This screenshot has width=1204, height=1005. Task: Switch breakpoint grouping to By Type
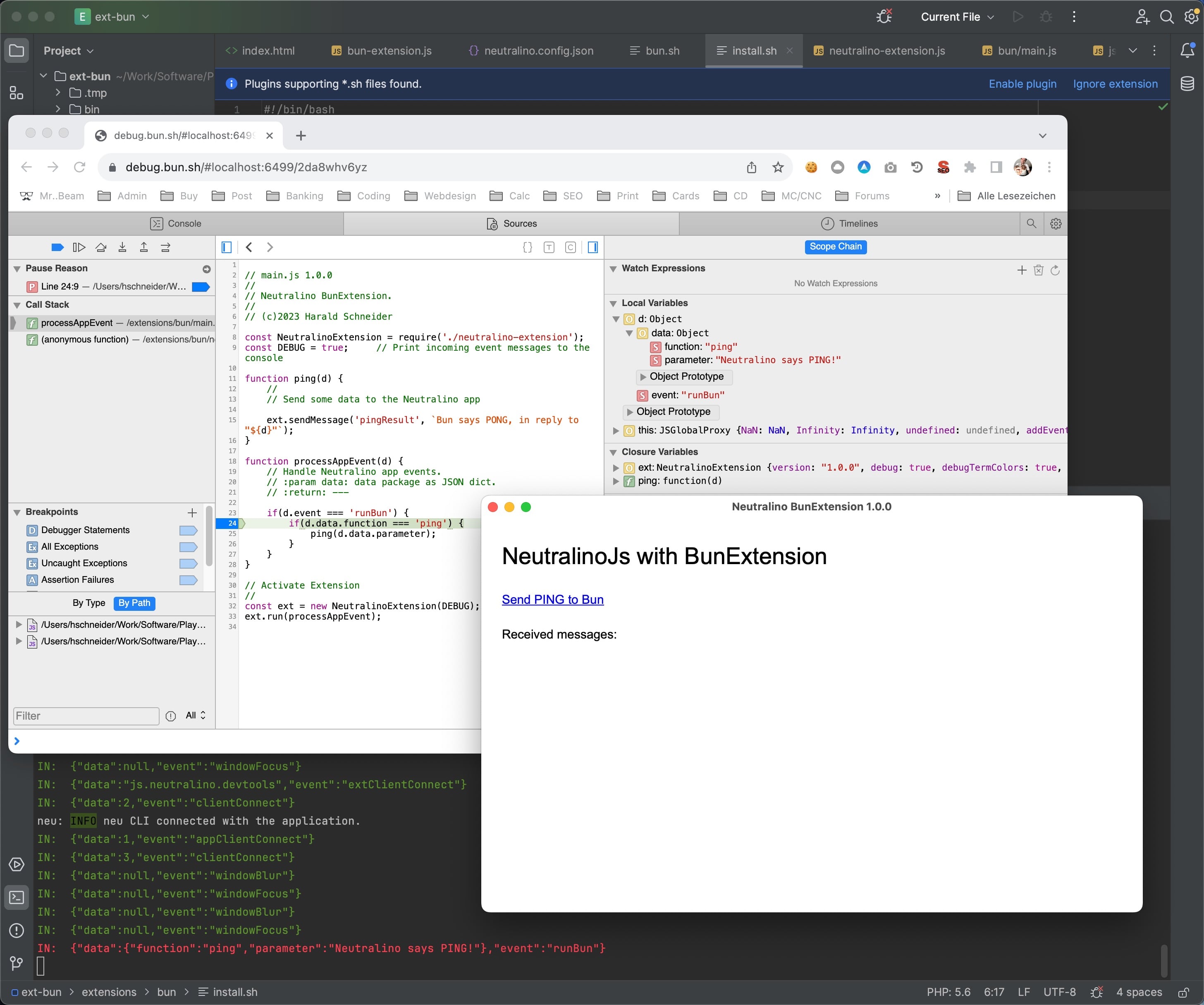click(x=89, y=603)
